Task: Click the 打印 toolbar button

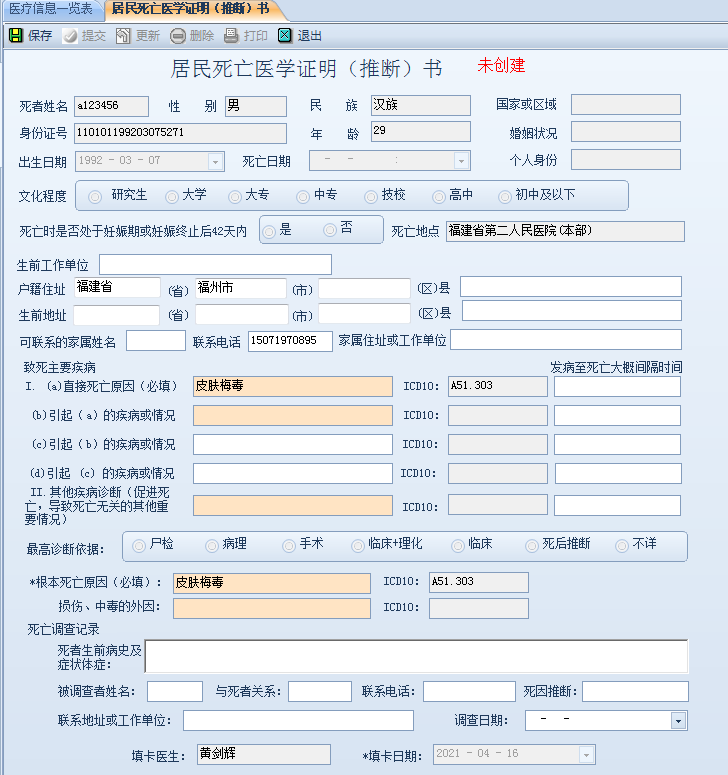Action: tap(246, 36)
